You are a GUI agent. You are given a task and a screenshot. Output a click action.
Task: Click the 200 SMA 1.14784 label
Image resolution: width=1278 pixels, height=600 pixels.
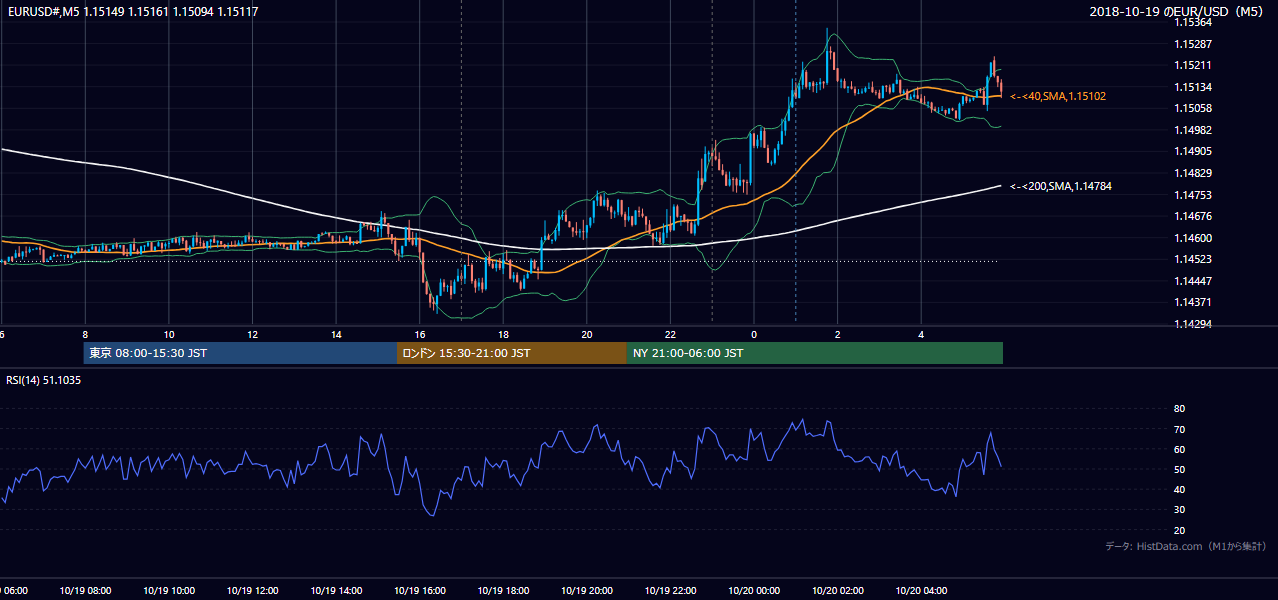coord(1060,186)
